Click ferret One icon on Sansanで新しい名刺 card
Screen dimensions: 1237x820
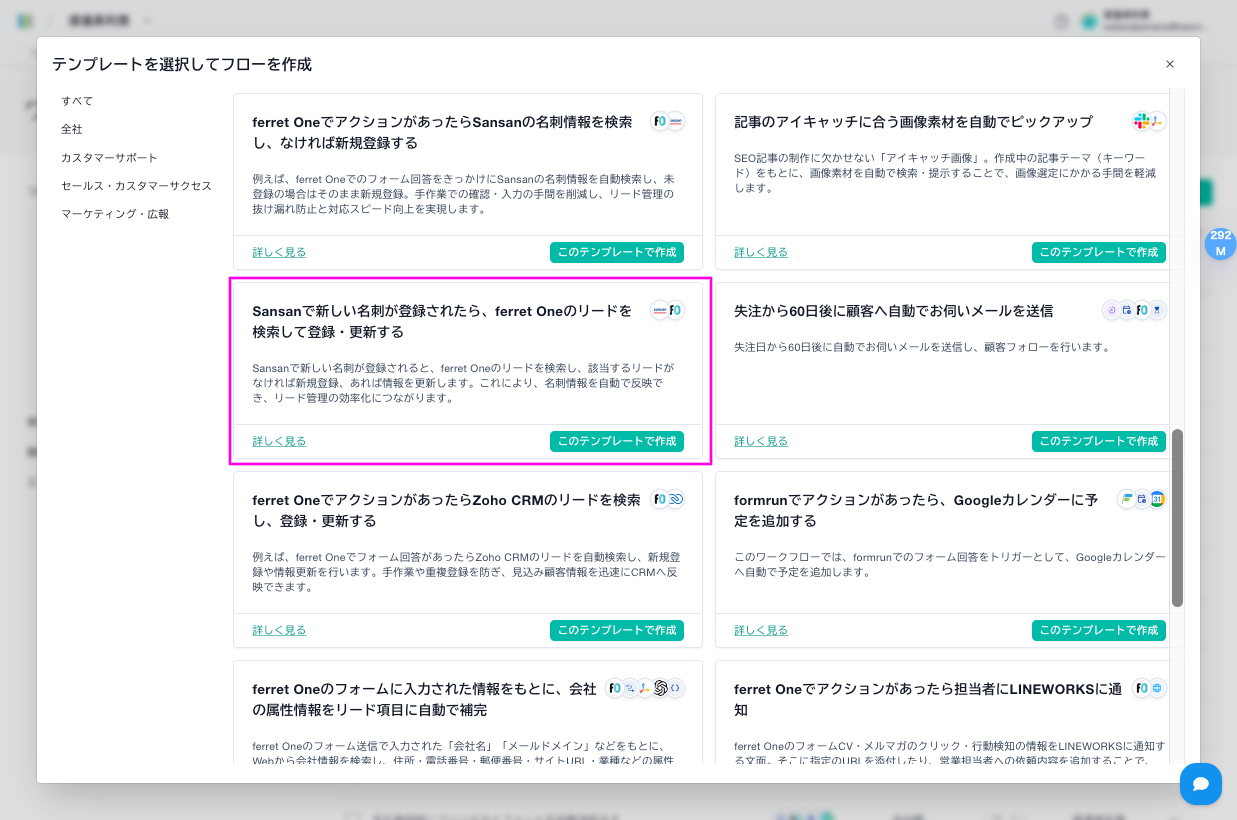[676, 310]
